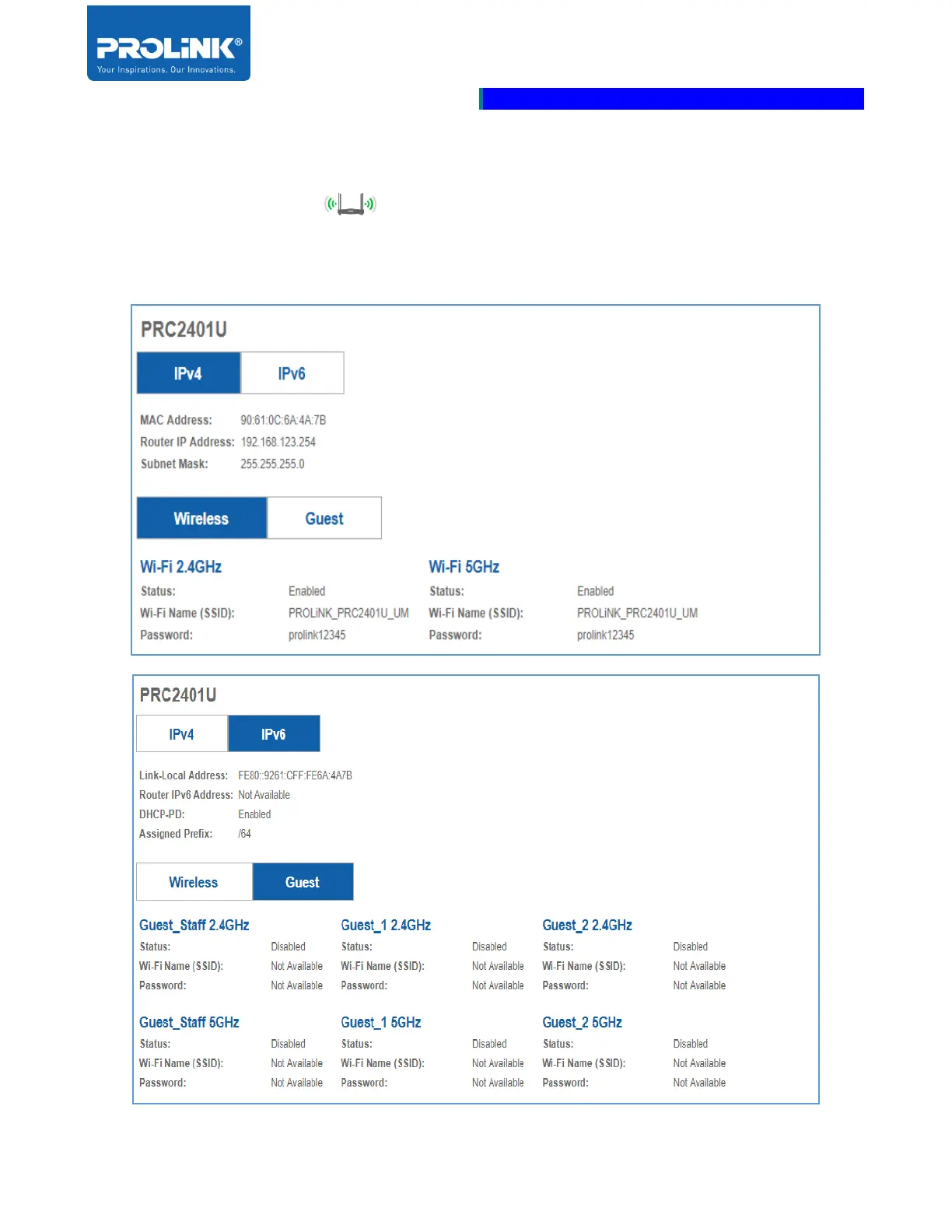The height and width of the screenshot is (1232, 952).
Task: Click the Subnet Mask label
Action: [x=174, y=464]
